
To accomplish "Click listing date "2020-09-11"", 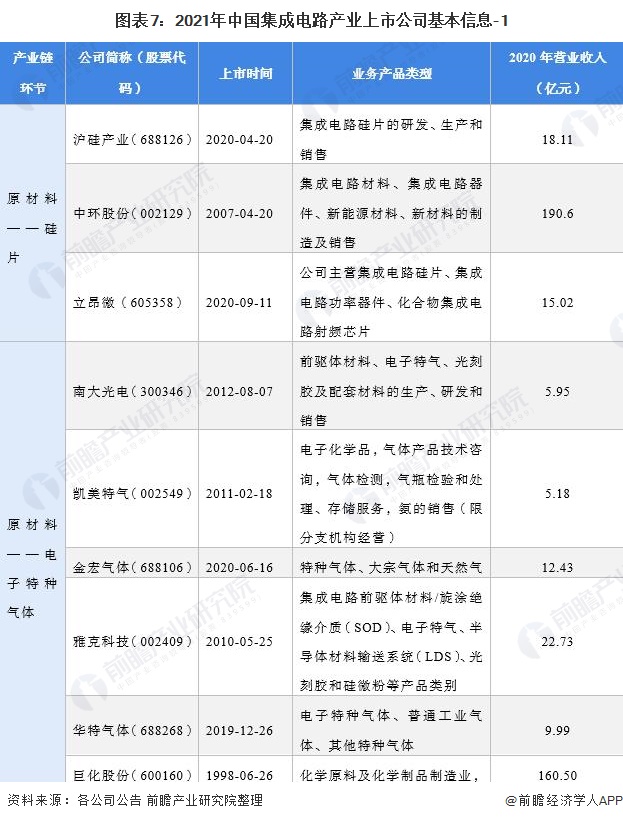I will point(239,303).
